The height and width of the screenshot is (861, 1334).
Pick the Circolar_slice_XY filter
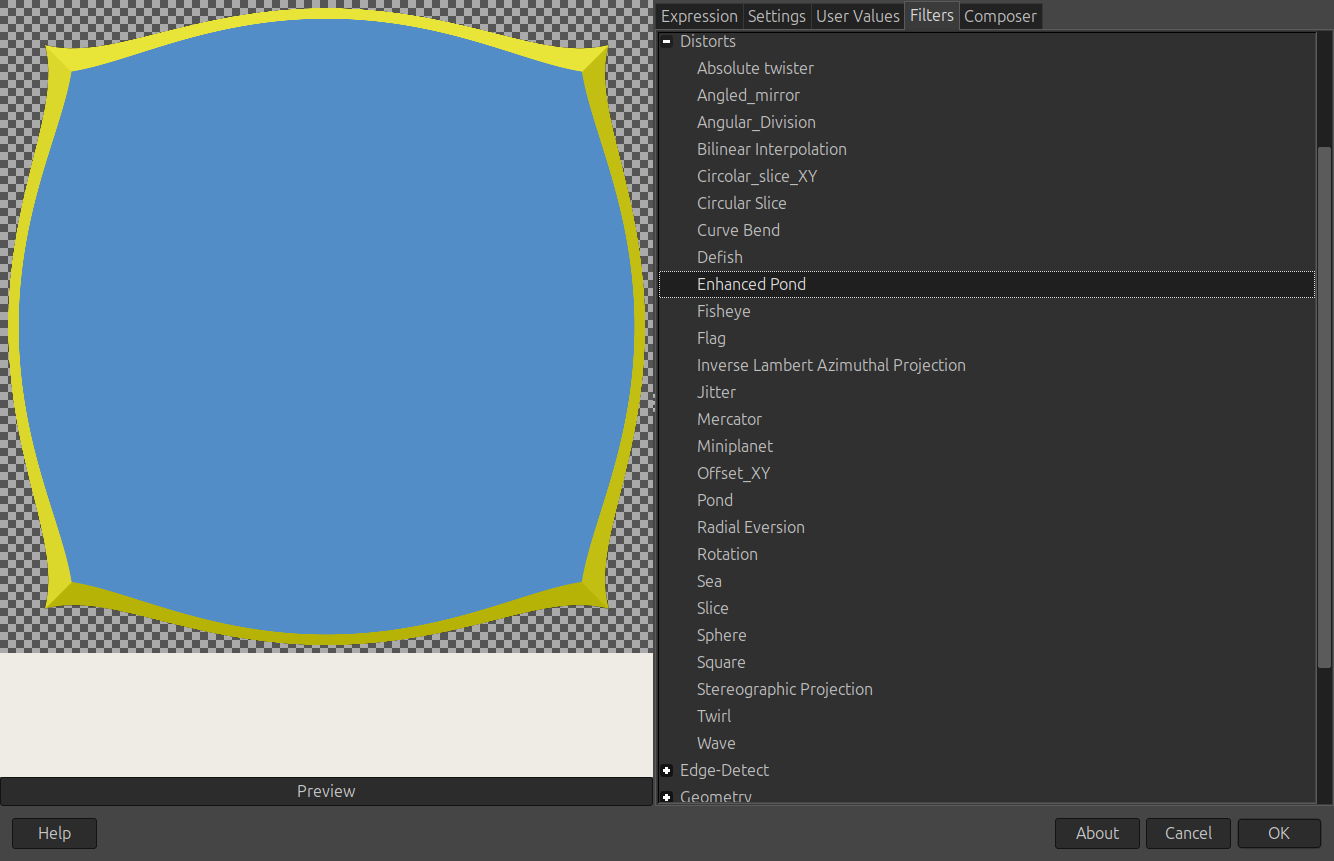coord(757,176)
